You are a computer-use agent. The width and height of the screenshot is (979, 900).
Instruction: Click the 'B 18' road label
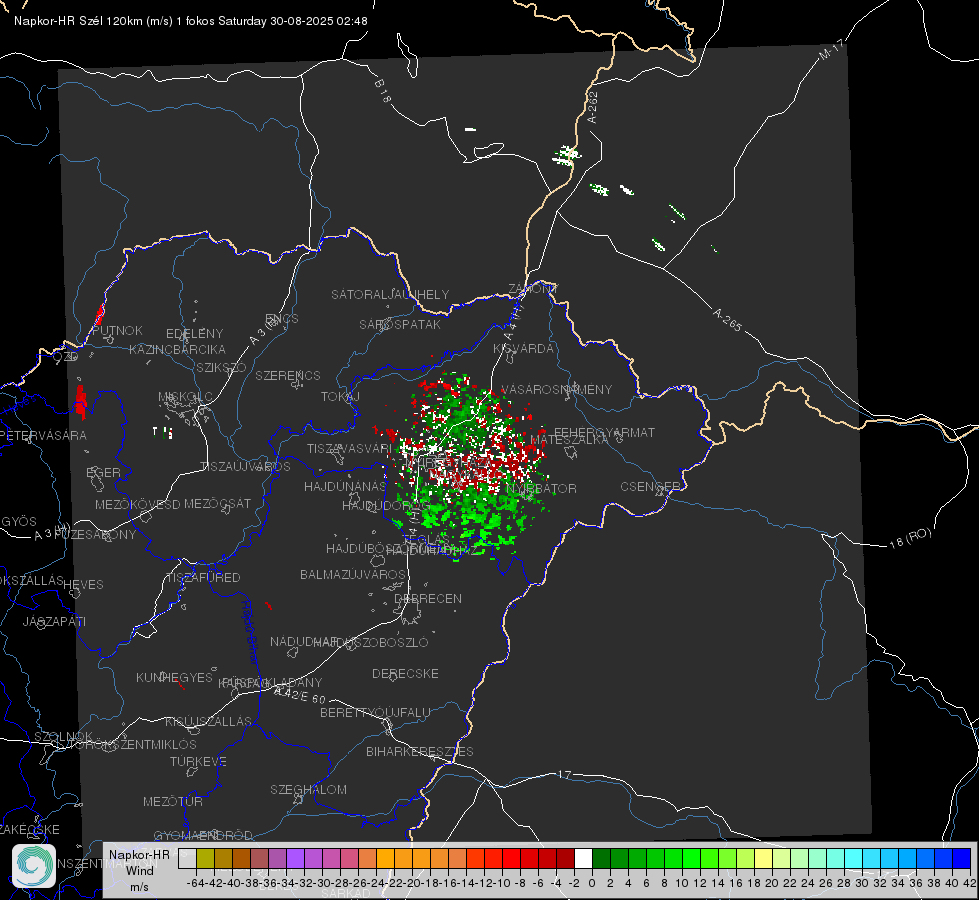tap(383, 91)
